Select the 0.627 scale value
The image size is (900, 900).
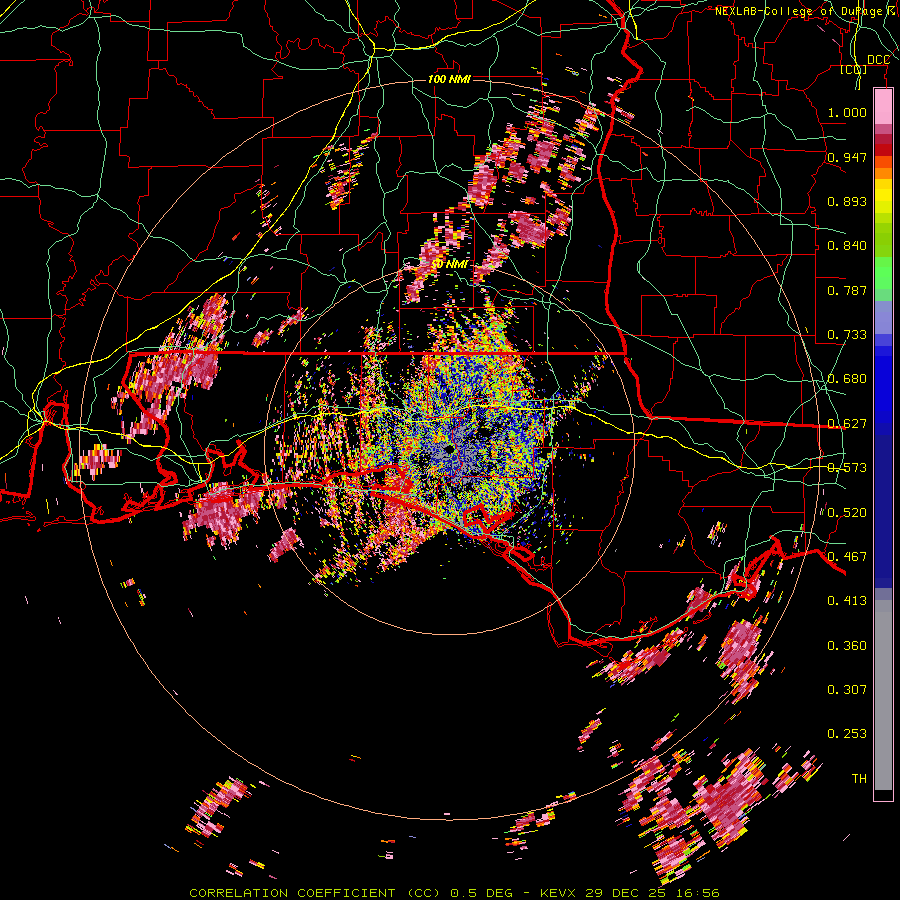tap(847, 424)
